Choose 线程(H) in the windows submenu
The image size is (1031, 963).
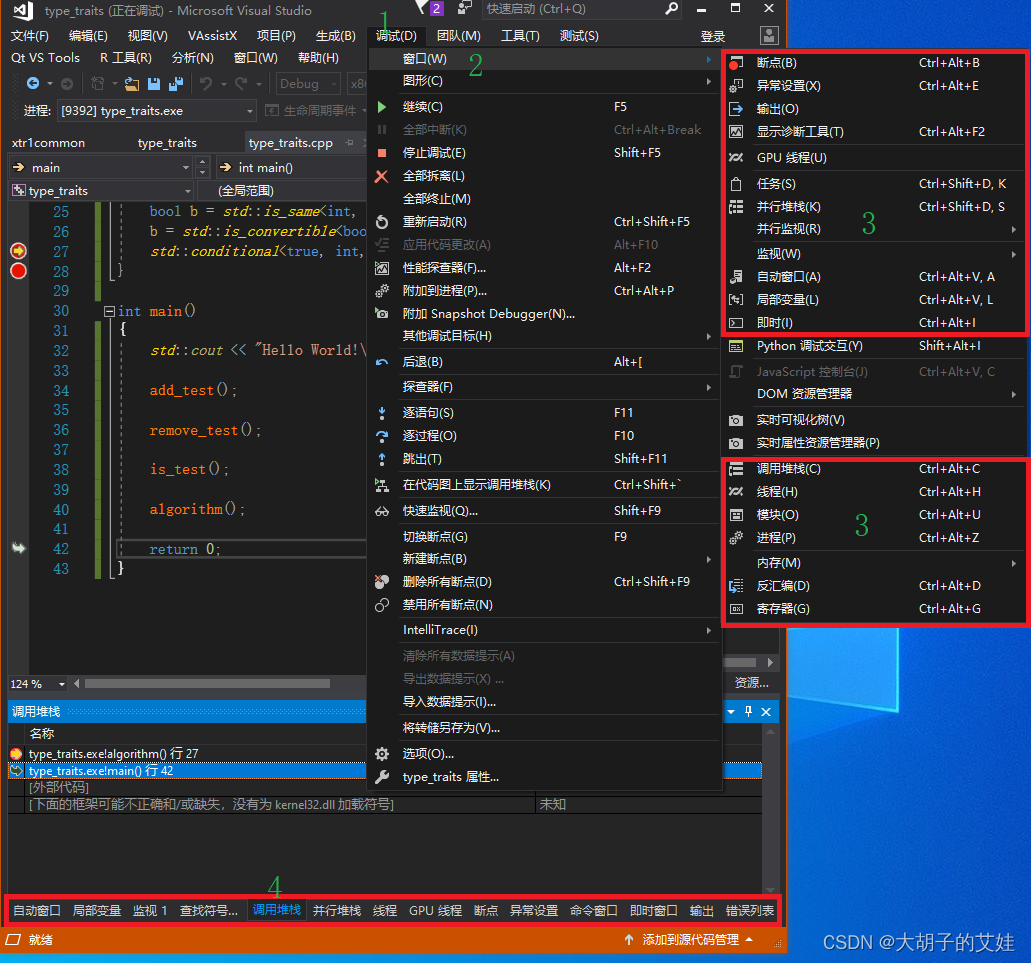click(x=777, y=492)
